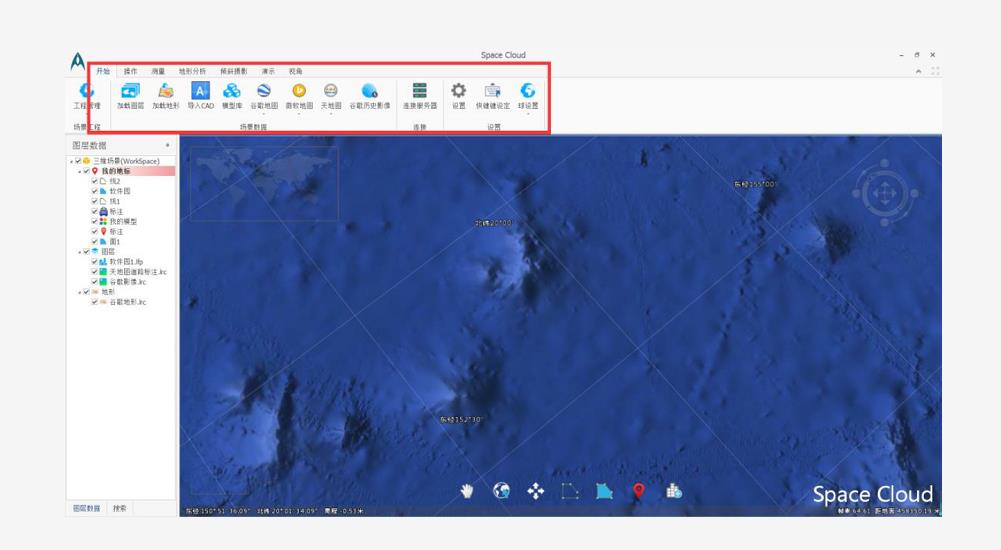
Task: Select the hand pan tool on bottom toolbar
Action: (x=467, y=490)
